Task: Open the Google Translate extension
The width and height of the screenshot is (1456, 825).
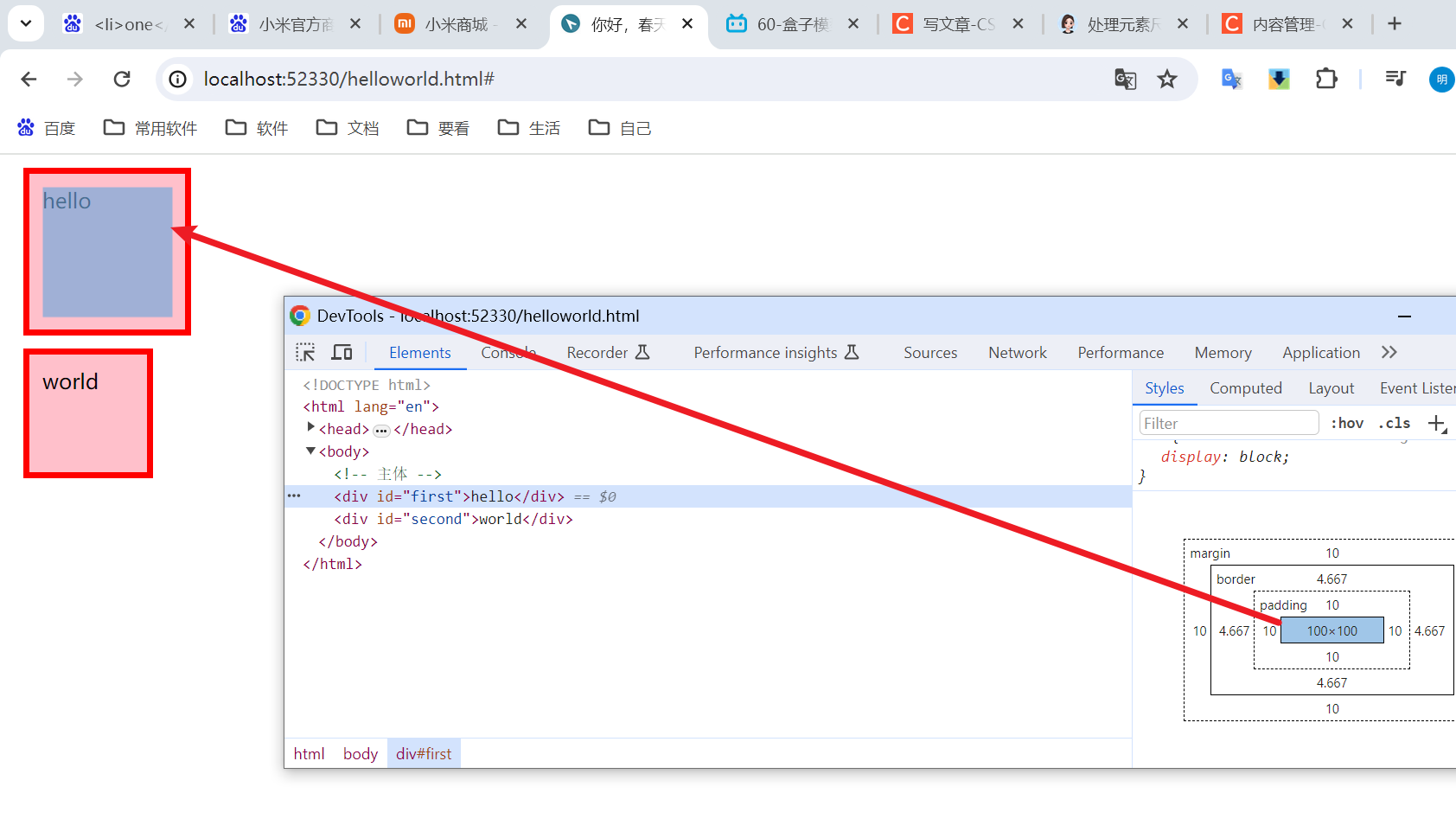Action: coord(1231,80)
